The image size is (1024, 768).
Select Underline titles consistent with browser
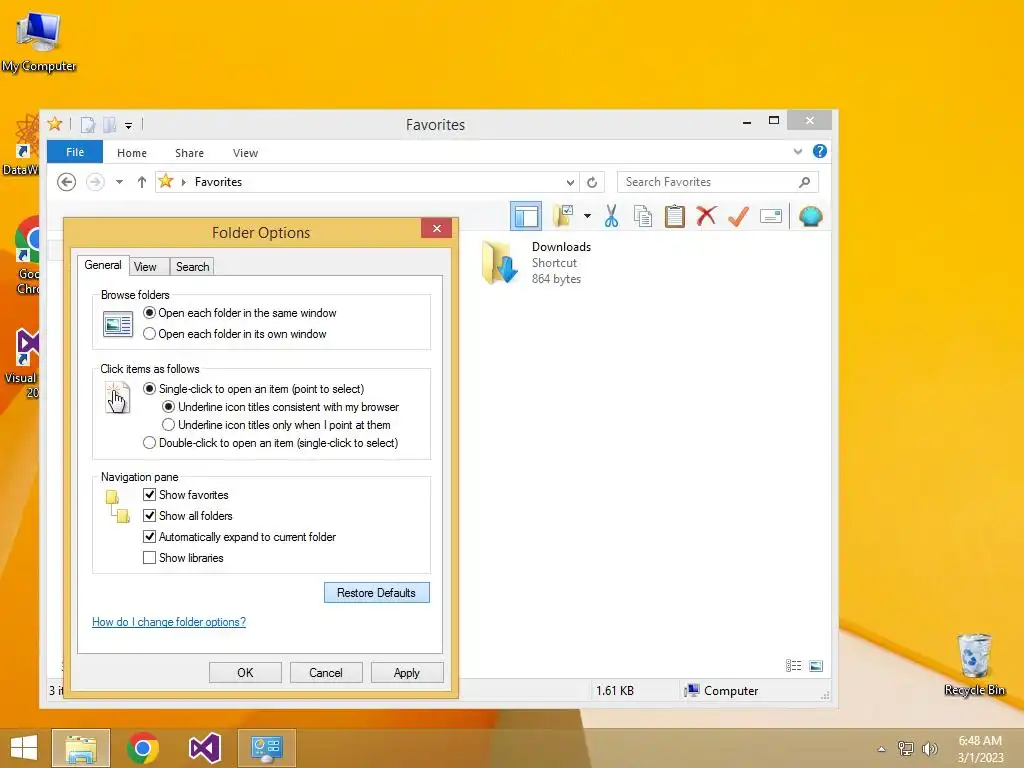[280, 407]
